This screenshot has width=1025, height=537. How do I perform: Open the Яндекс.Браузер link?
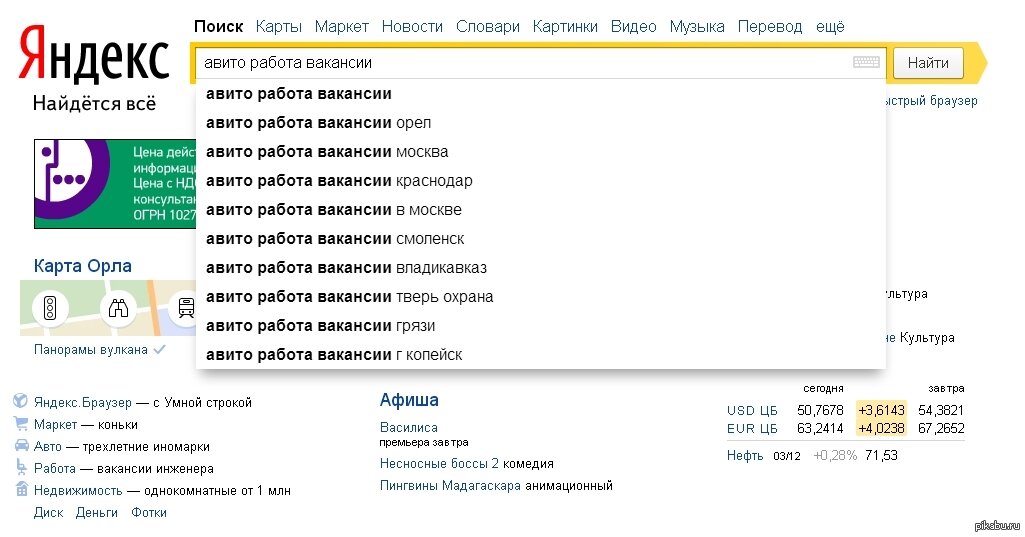tap(83, 403)
